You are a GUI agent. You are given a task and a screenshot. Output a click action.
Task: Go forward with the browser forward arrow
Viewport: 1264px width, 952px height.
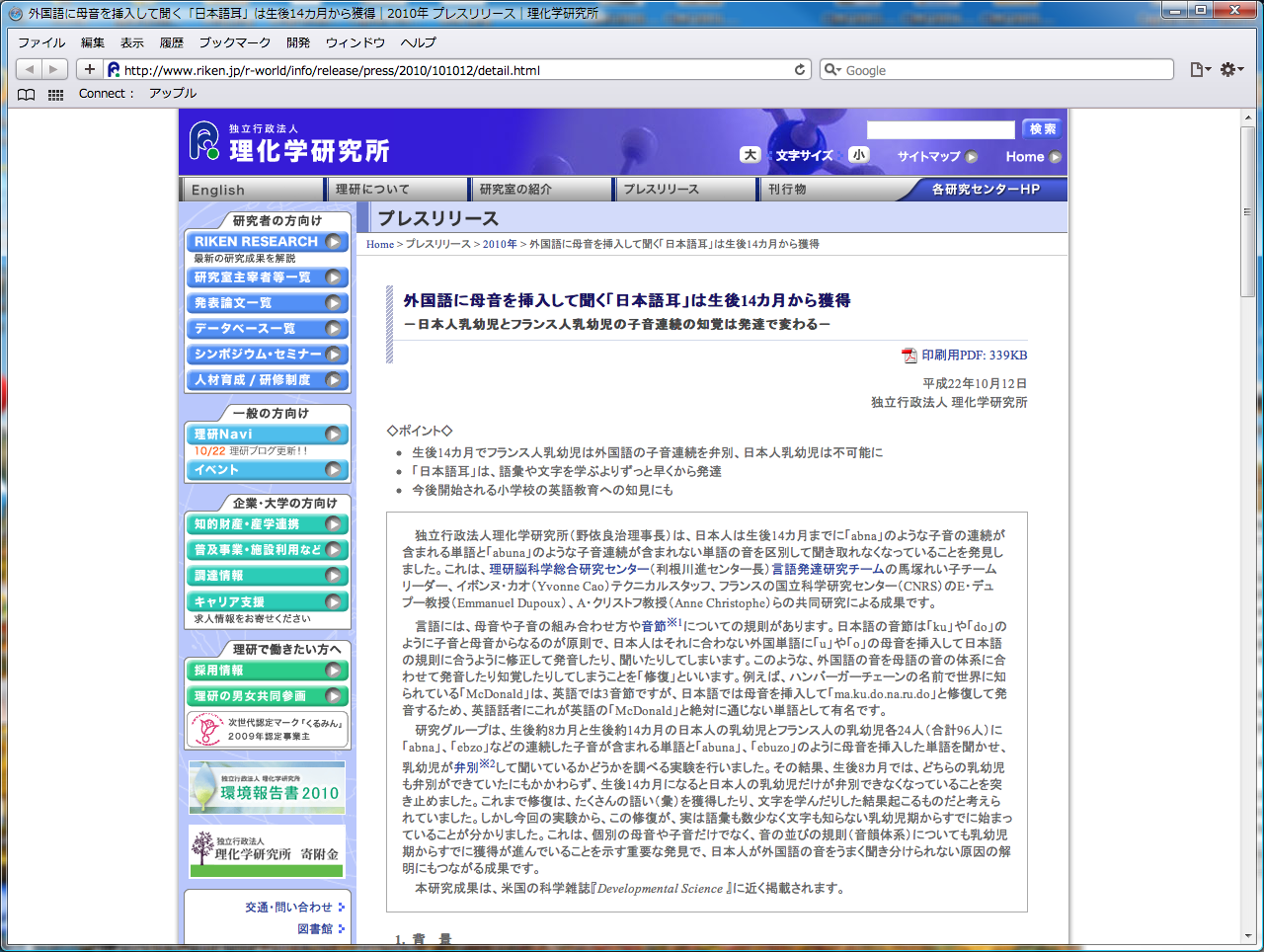coord(55,69)
